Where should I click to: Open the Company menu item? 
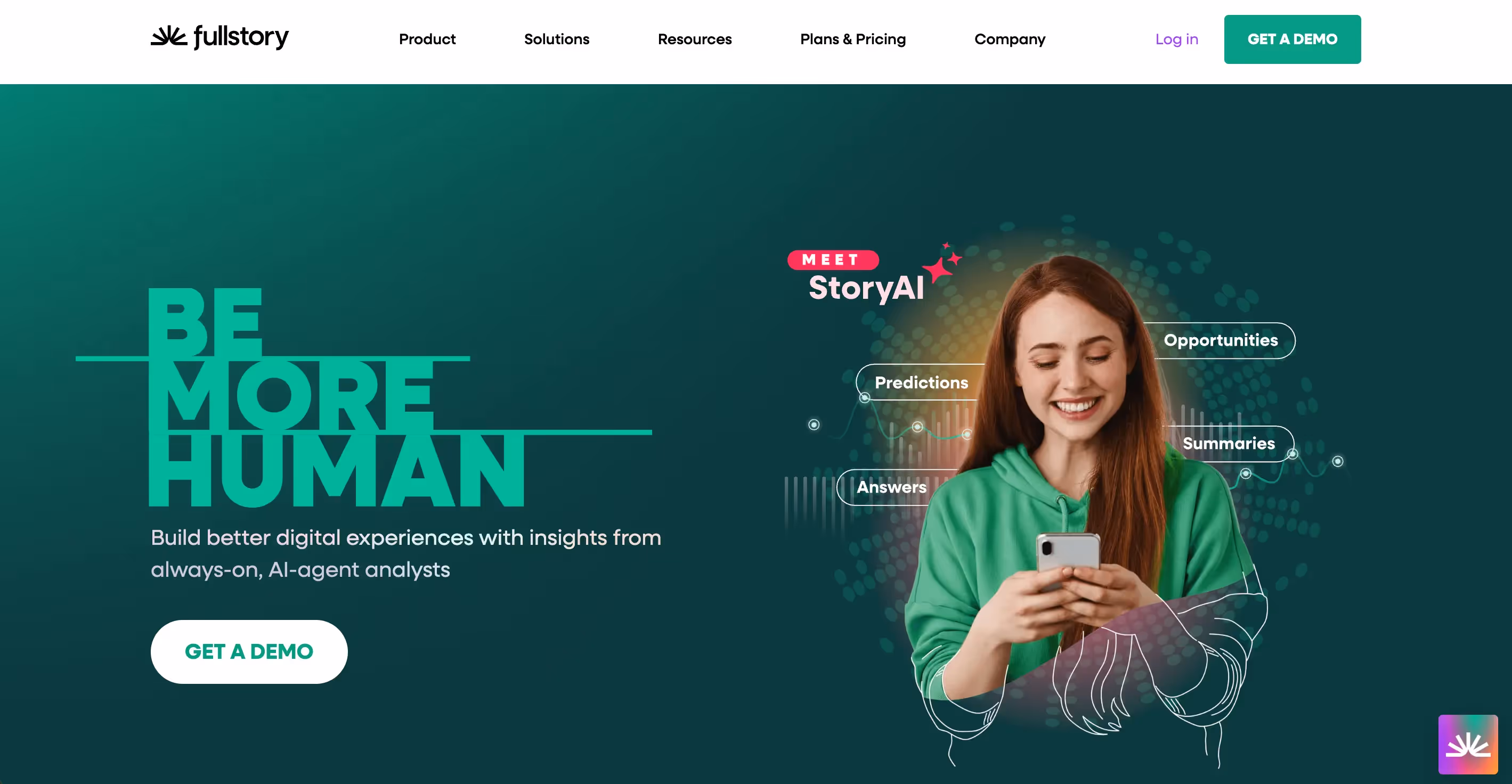click(1010, 39)
